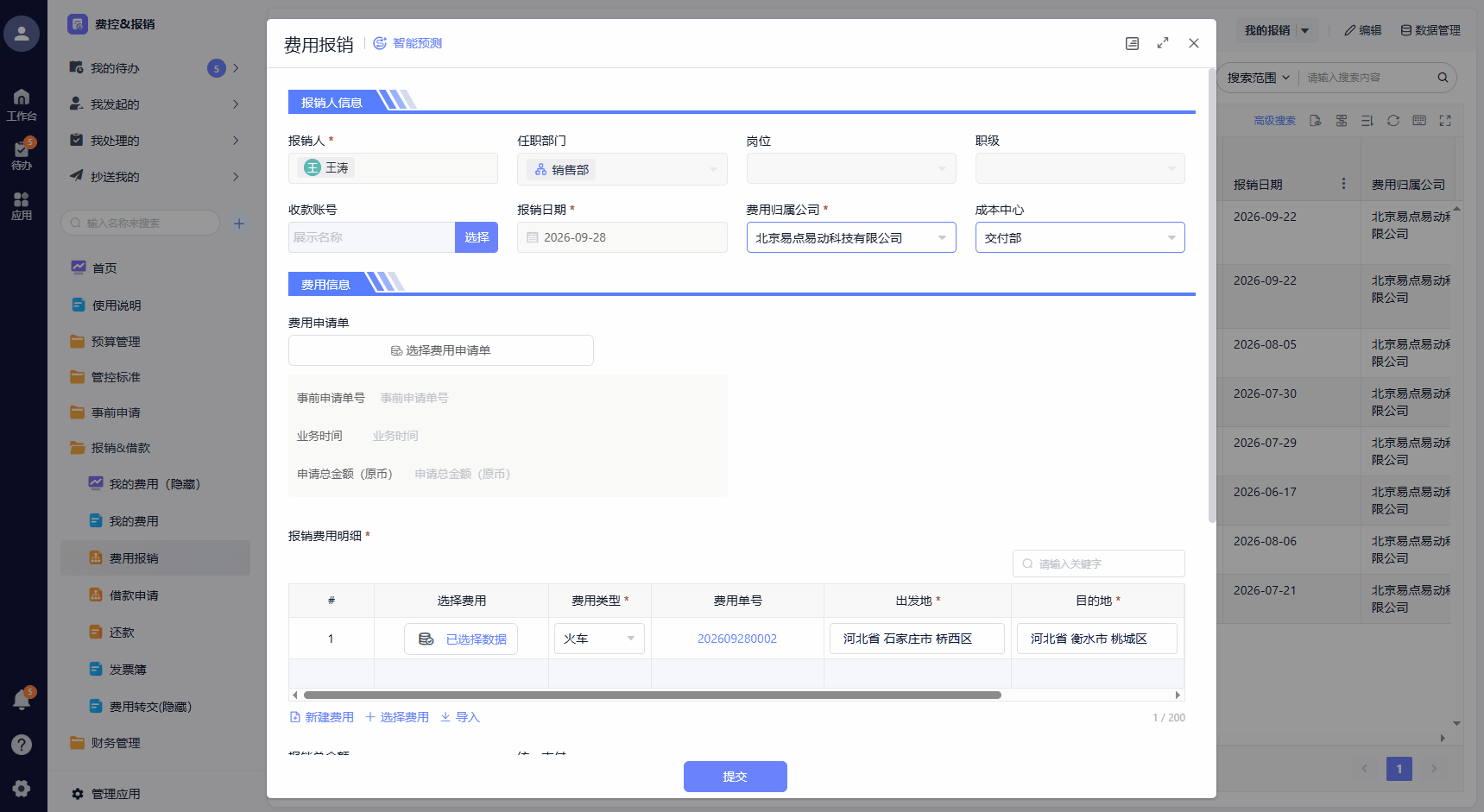Click the refresh icon in list toolbar
The image size is (1484, 812).
coord(1393,121)
